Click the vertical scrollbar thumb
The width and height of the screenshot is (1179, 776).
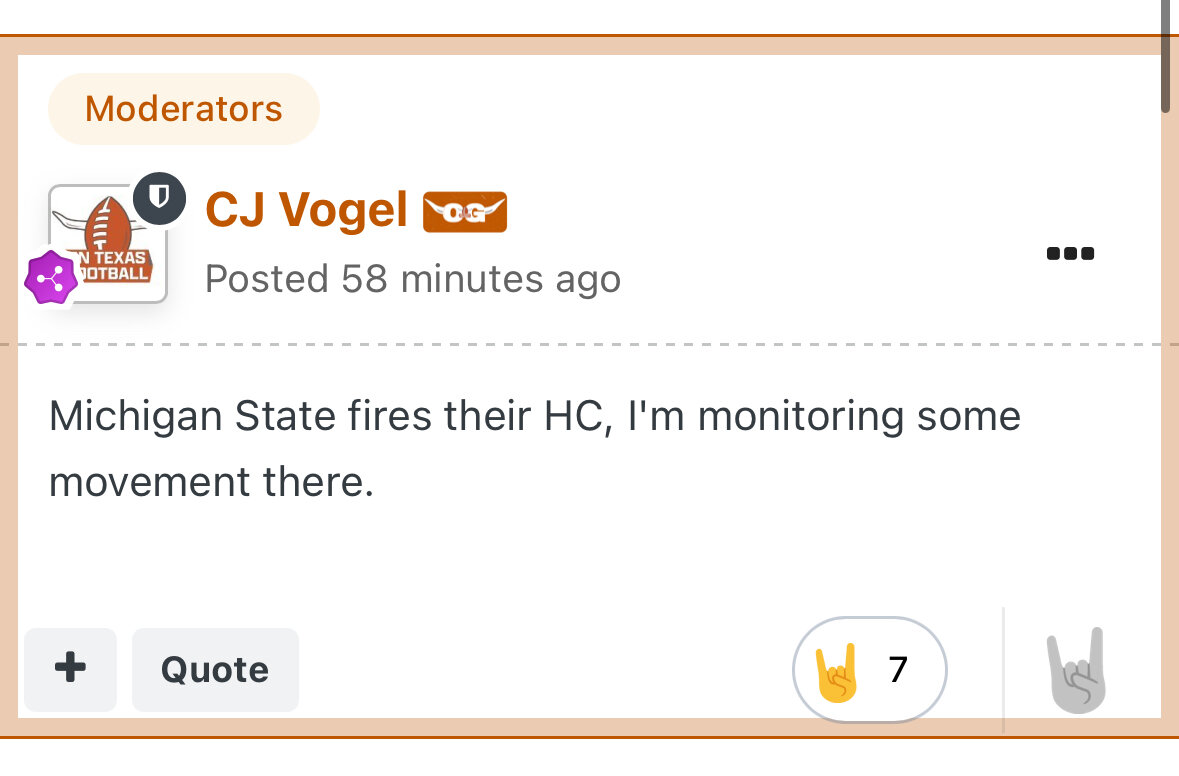coord(1165,55)
